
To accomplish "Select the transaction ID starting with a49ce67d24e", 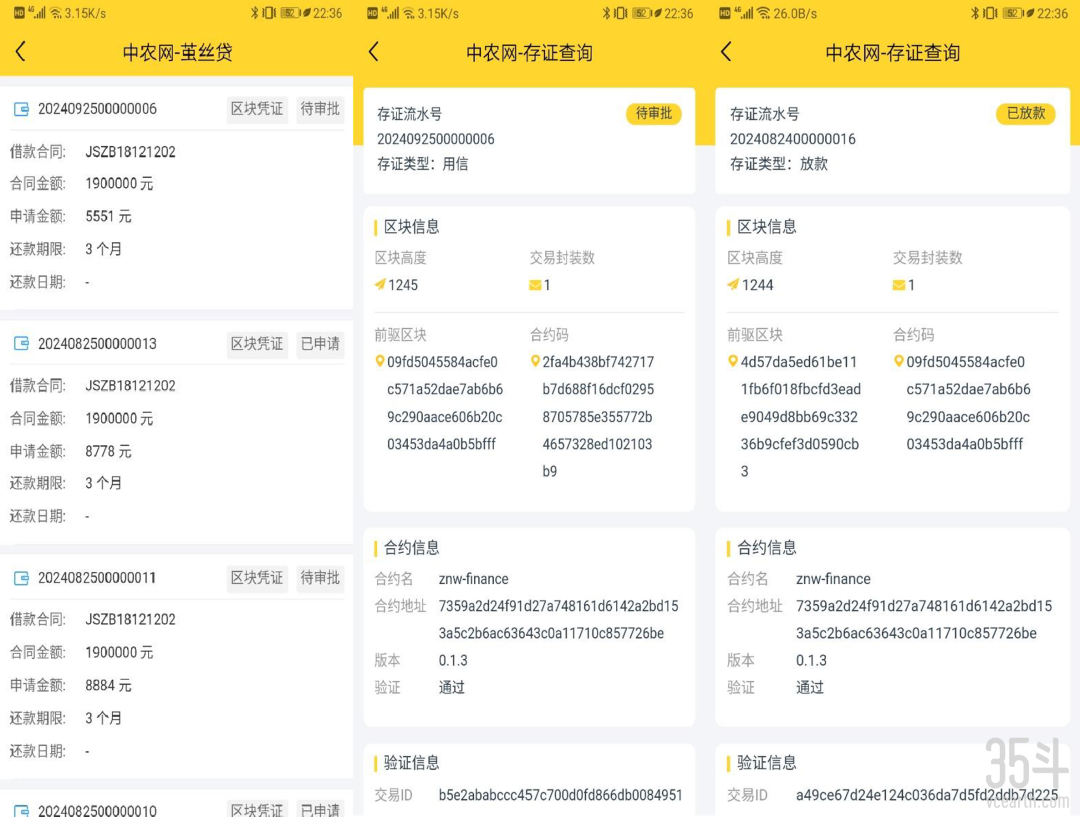I will [926, 796].
